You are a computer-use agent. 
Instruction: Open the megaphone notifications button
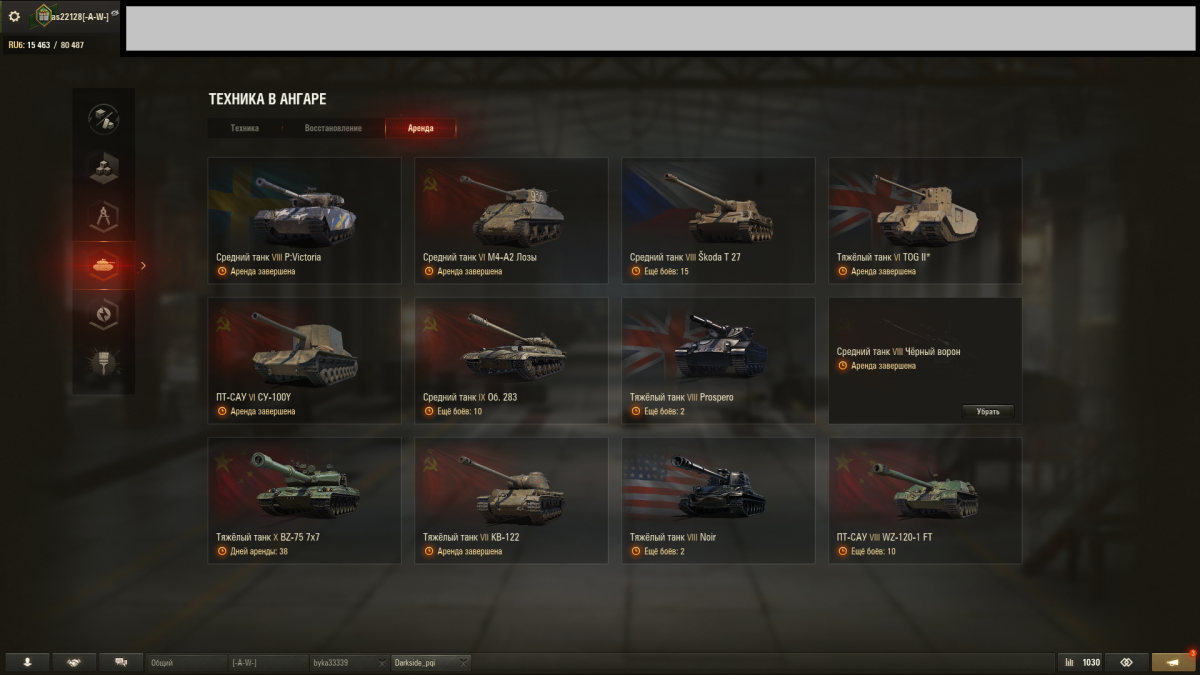tap(1174, 662)
